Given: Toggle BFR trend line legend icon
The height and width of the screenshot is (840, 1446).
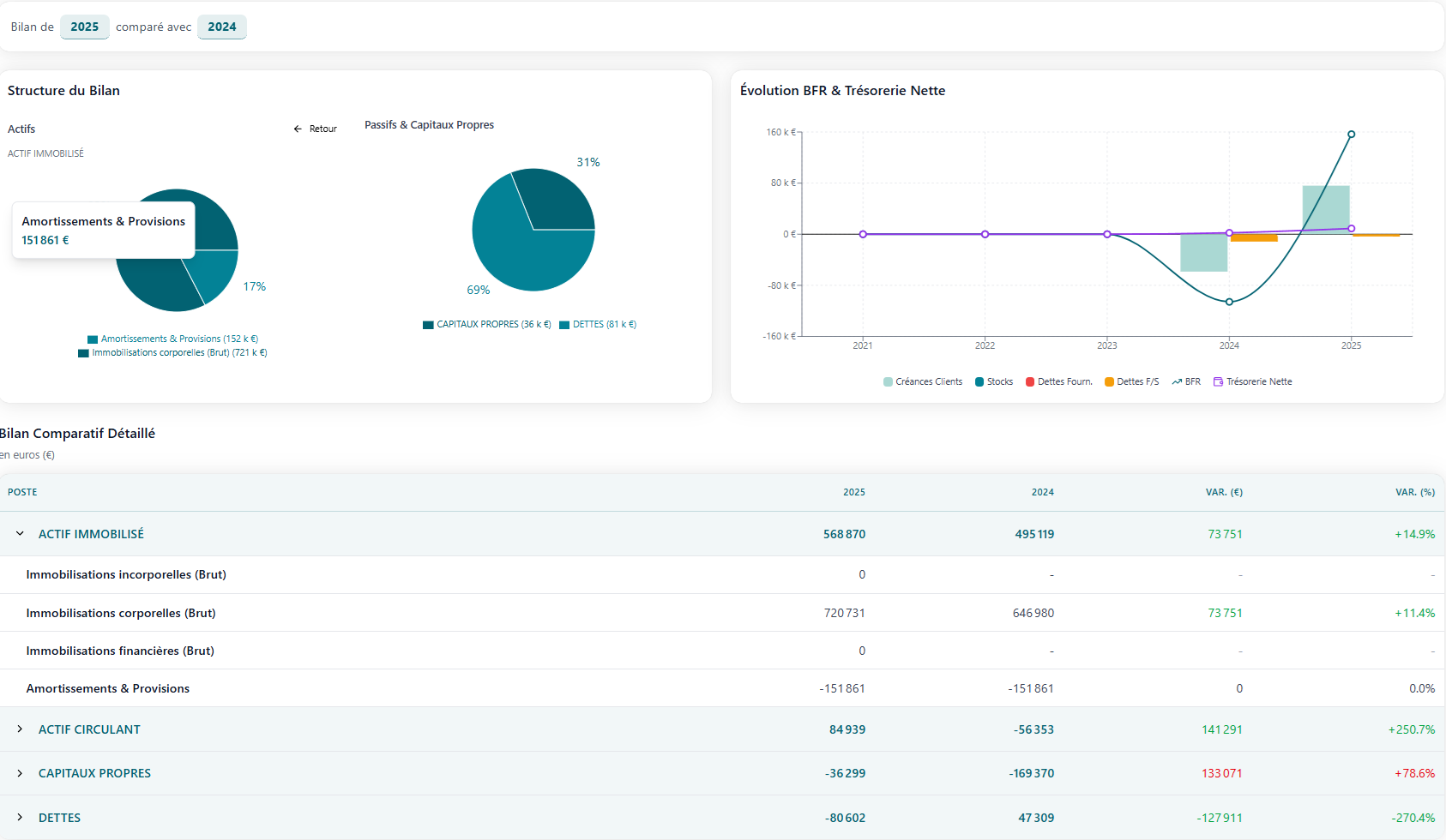Looking at the screenshot, I should 1177,382.
